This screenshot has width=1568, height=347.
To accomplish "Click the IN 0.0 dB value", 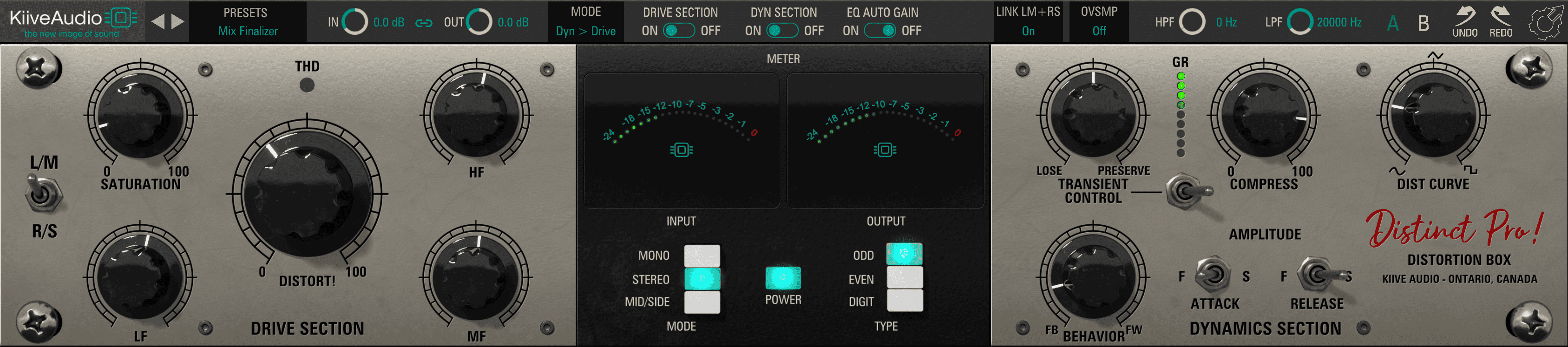I will [x=389, y=22].
